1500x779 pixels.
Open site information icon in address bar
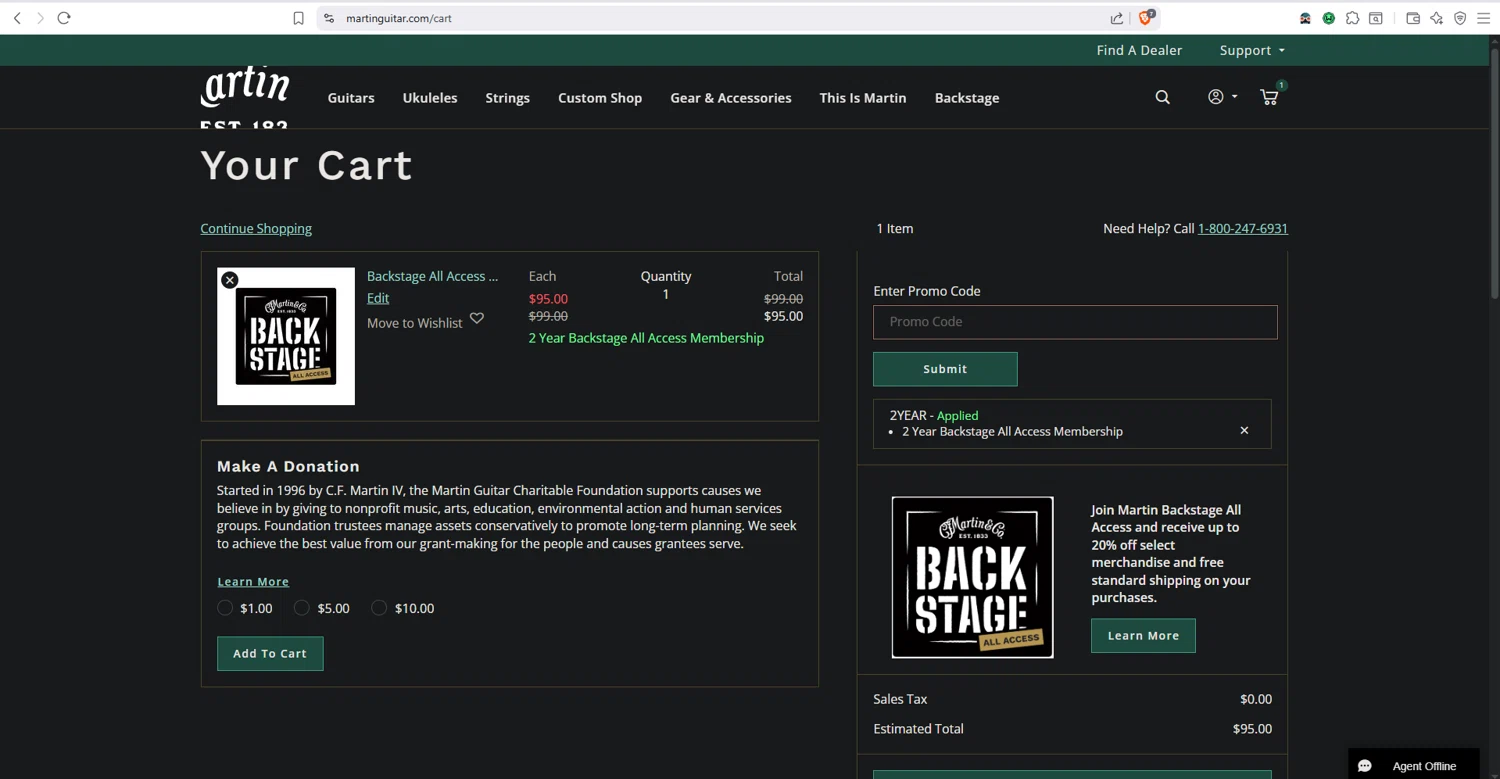pyautogui.click(x=329, y=18)
